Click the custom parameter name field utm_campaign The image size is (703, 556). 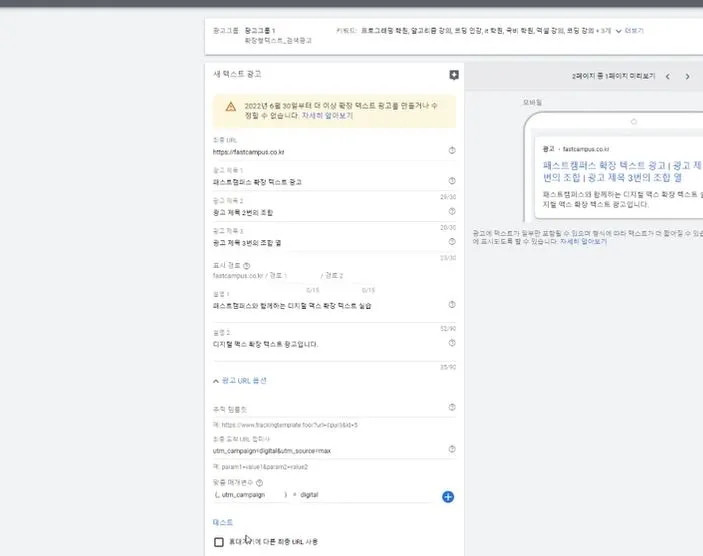[x=250, y=495]
